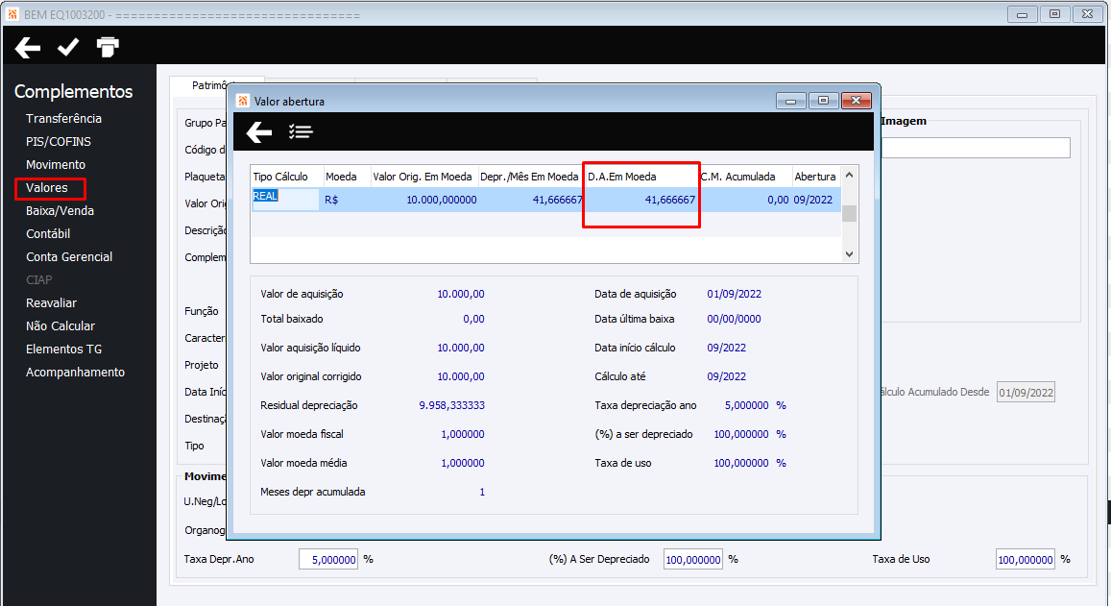
Task: Select PIS/COFINS in the sidebar
Action: click(58, 142)
